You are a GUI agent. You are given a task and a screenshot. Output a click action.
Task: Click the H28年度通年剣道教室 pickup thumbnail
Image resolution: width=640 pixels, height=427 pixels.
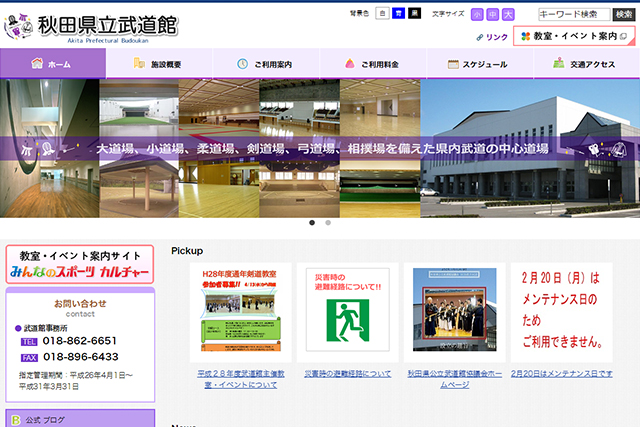click(240, 310)
